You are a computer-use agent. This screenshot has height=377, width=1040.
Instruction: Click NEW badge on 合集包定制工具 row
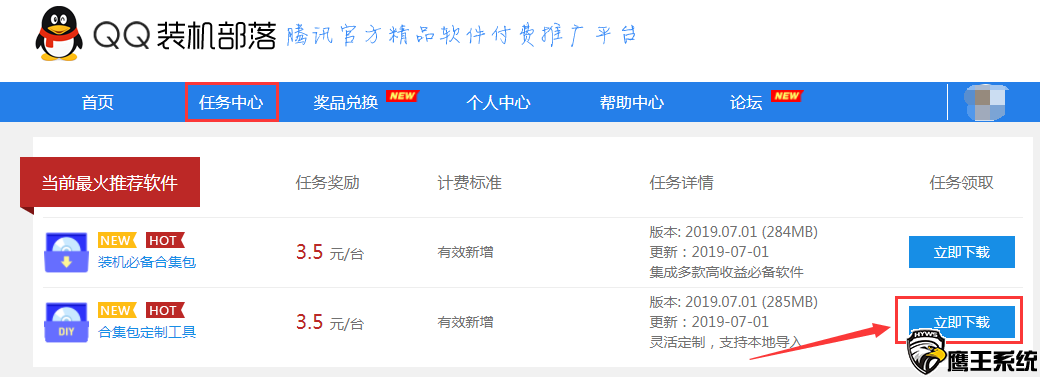117,311
